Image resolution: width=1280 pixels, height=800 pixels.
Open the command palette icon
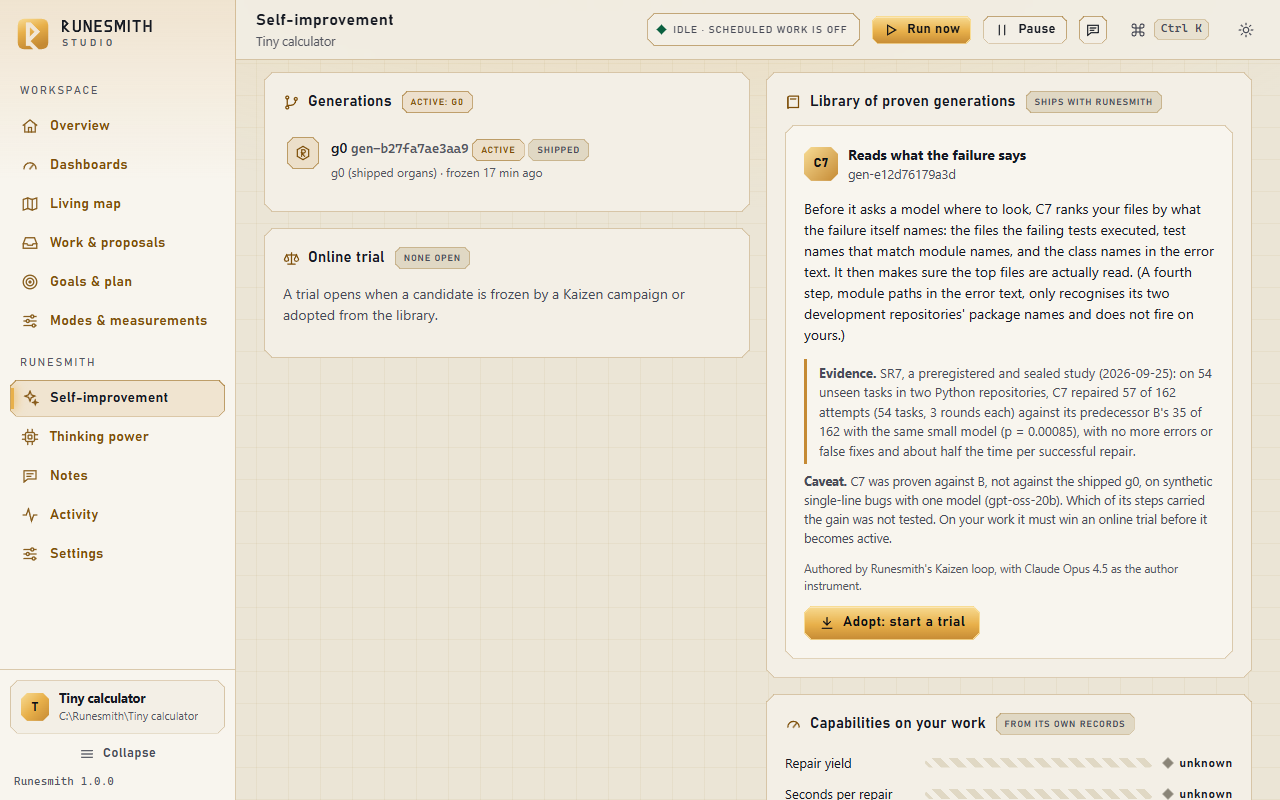coord(1137,30)
